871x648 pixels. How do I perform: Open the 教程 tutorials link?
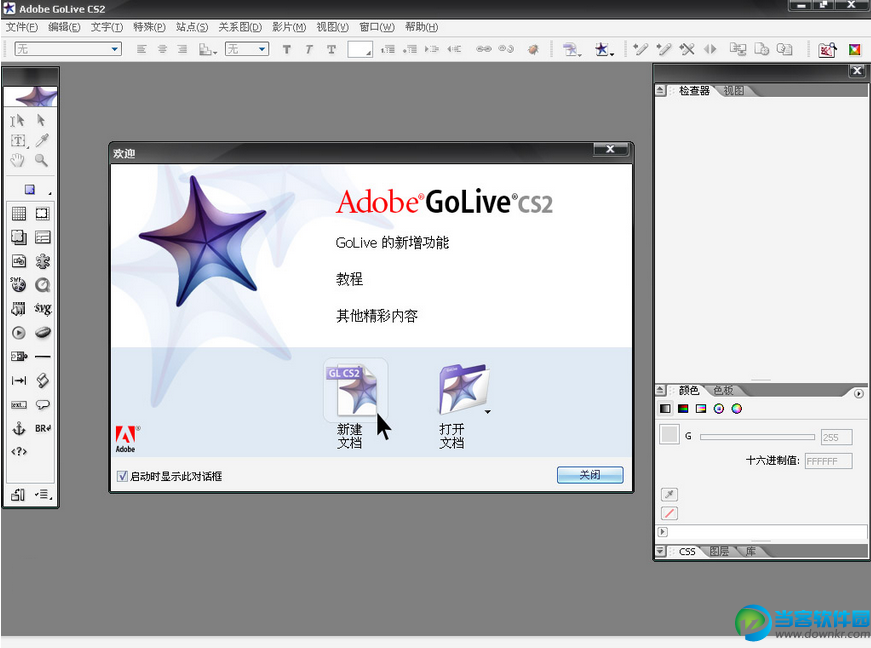point(349,279)
